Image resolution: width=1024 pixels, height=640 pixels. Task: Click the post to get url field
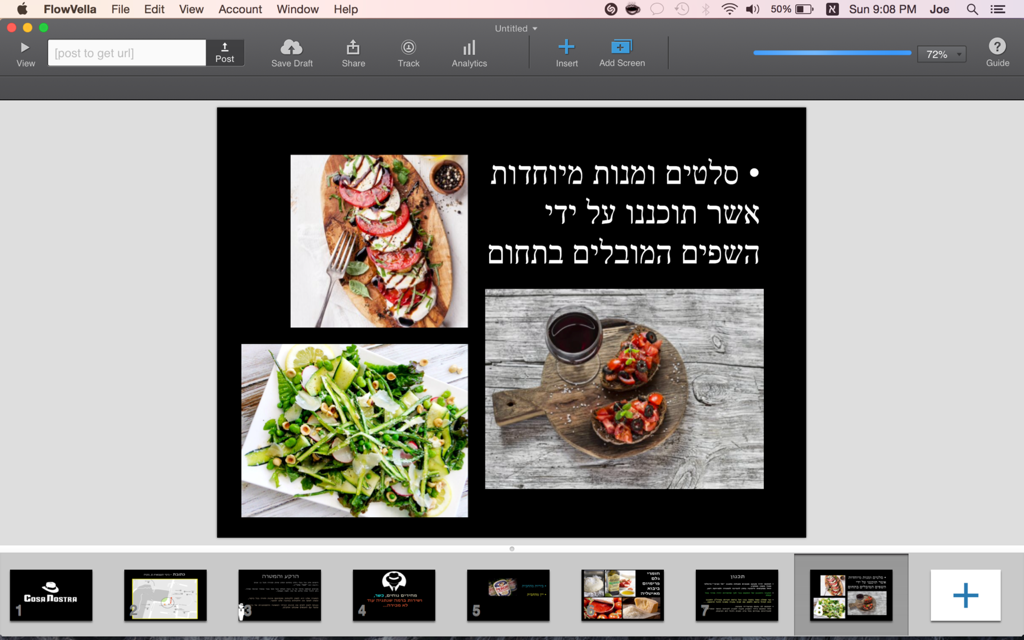click(127, 53)
